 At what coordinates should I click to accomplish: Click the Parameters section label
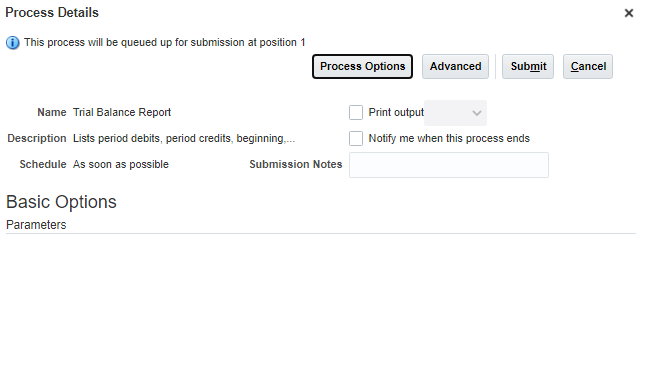tap(36, 225)
